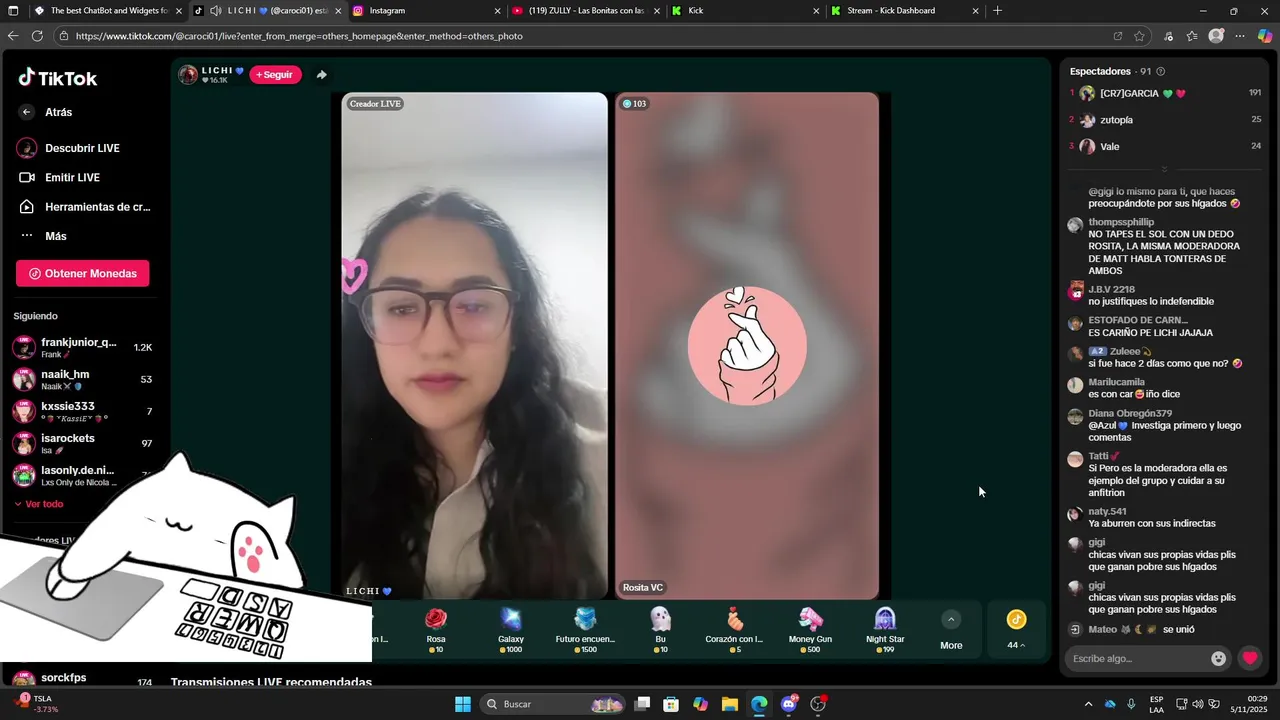Screen dimensions: 1280x720
Task: Click the TikTok logo
Action: pos(57,78)
